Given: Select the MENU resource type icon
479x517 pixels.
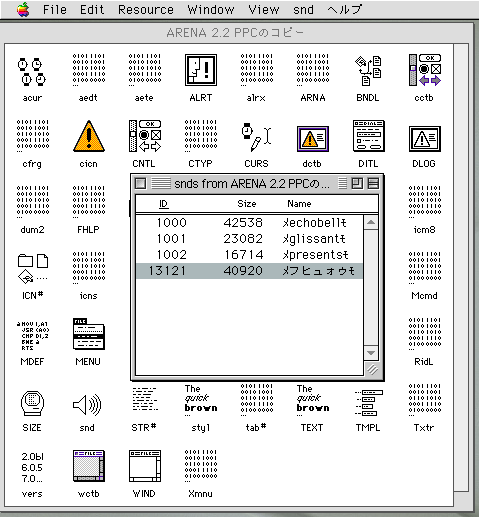Looking at the screenshot, I should click(89, 334).
